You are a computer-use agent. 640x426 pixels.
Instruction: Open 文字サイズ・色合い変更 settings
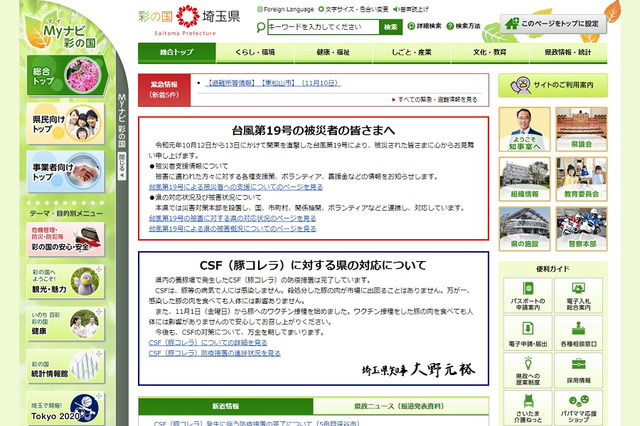353,9
